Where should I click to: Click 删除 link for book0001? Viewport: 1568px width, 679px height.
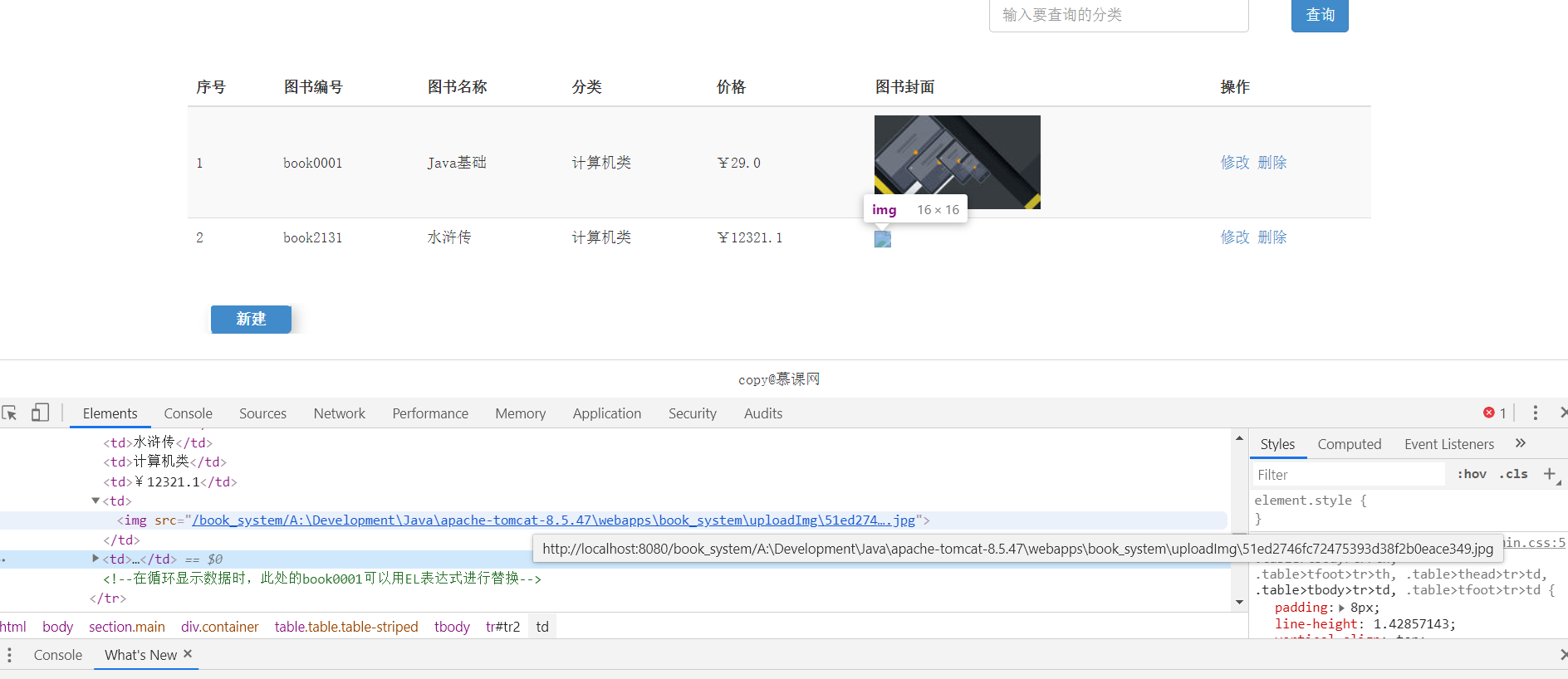pos(1272,163)
